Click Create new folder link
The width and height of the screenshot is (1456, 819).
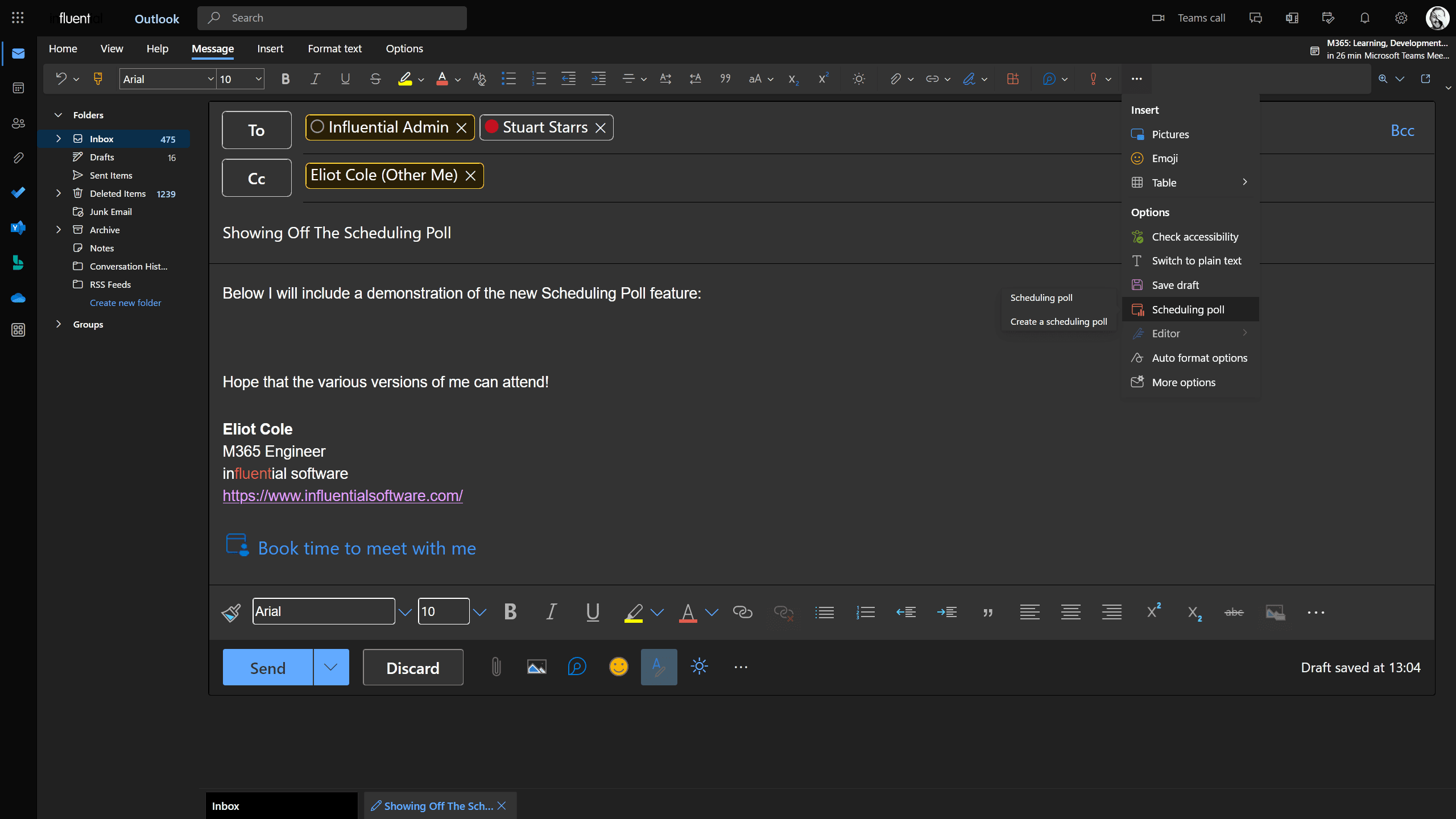(x=125, y=303)
